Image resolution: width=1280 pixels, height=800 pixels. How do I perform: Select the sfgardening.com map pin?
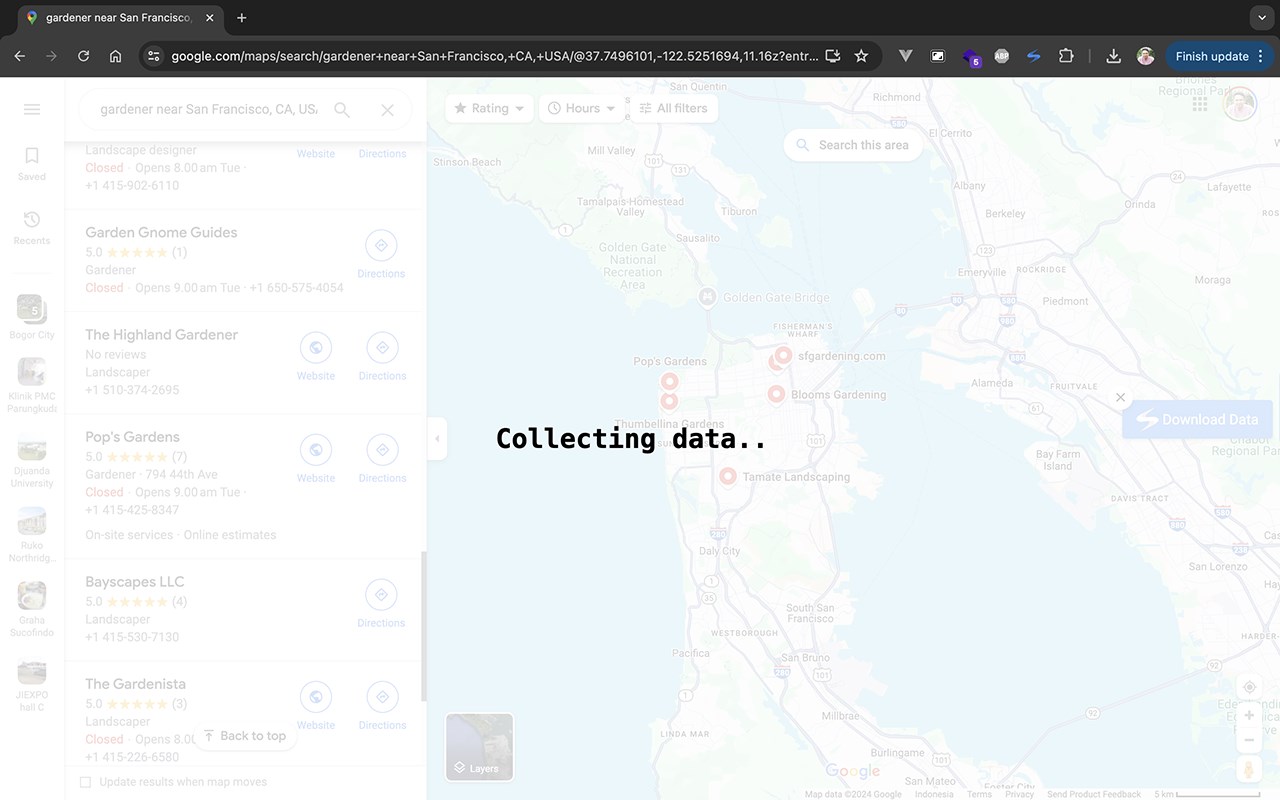click(783, 355)
